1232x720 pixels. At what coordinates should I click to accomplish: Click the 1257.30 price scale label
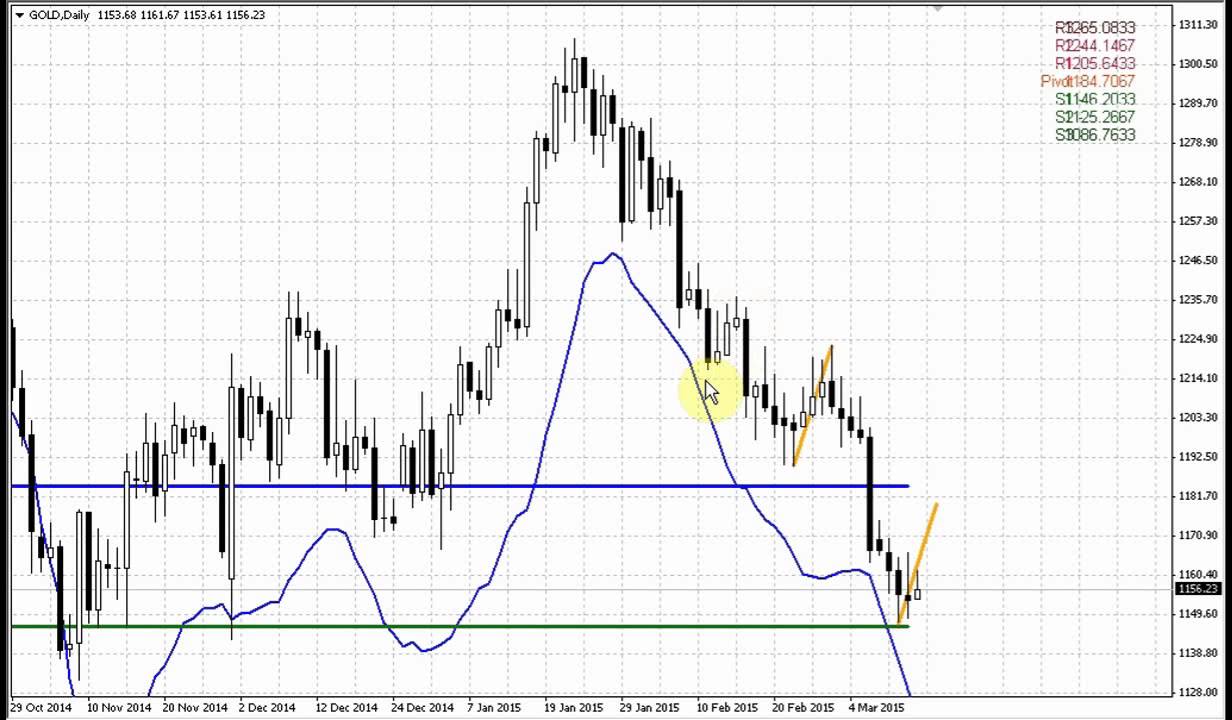(x=1198, y=221)
